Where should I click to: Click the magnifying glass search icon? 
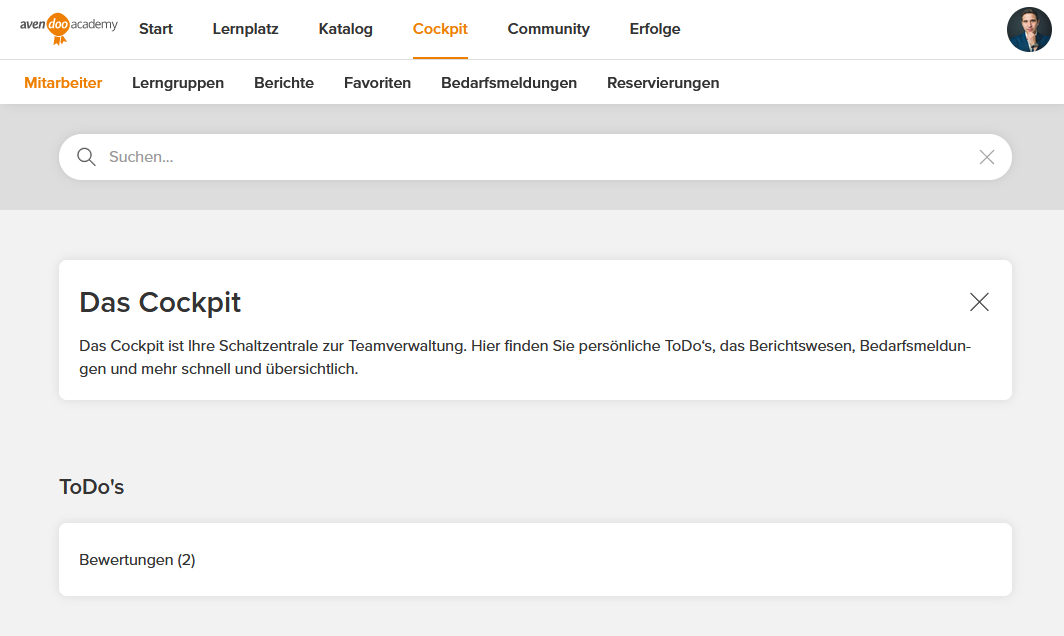click(86, 157)
